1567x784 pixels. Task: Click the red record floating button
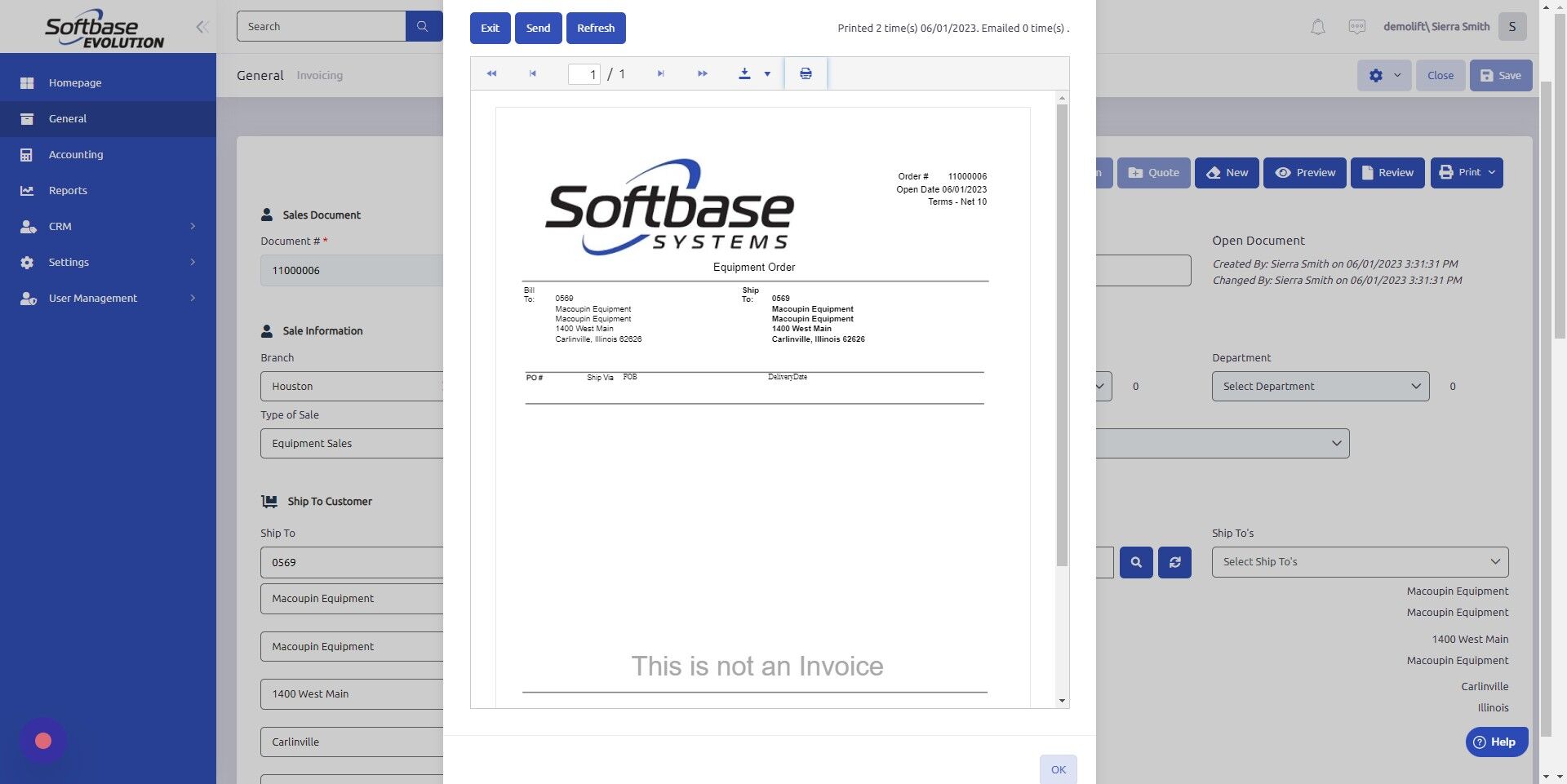click(x=43, y=741)
